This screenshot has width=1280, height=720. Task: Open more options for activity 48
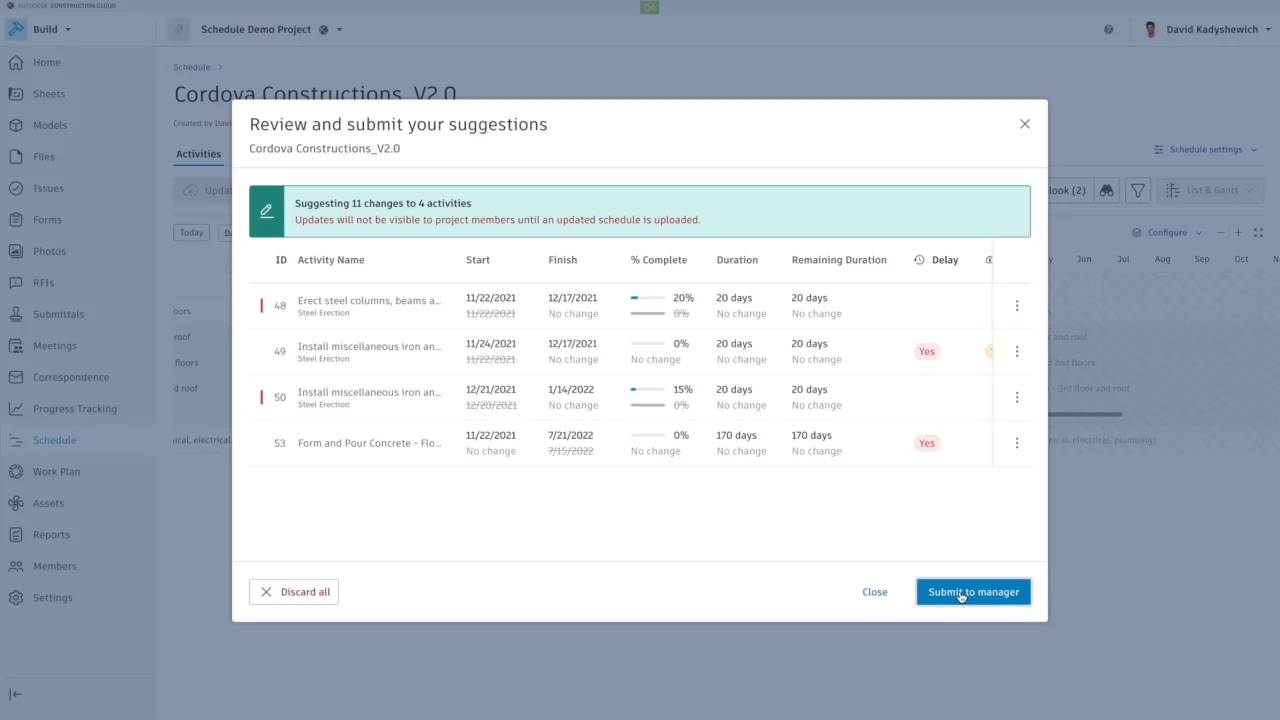click(x=1017, y=306)
